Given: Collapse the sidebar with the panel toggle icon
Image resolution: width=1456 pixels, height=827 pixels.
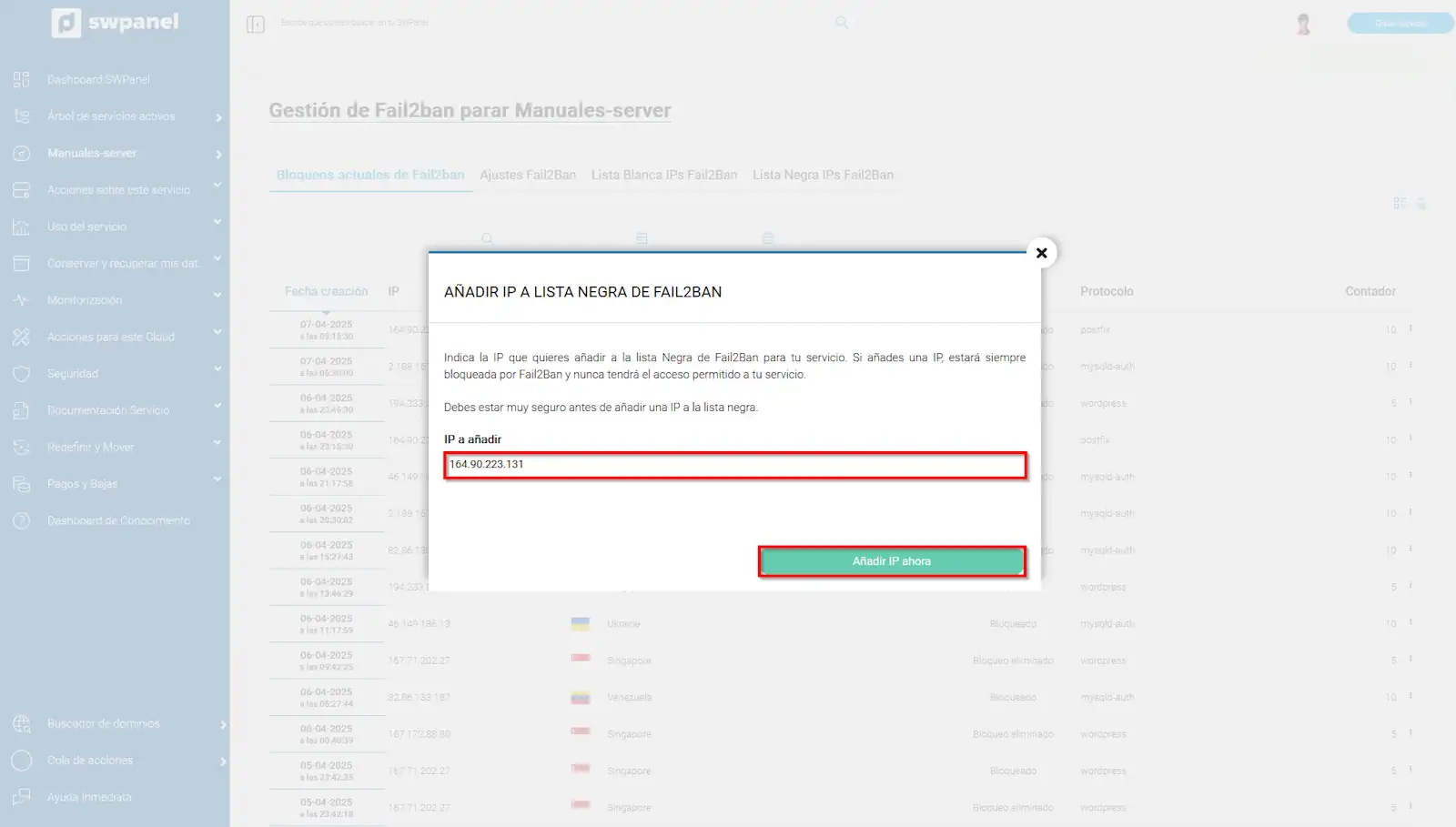Looking at the screenshot, I should pyautogui.click(x=256, y=24).
